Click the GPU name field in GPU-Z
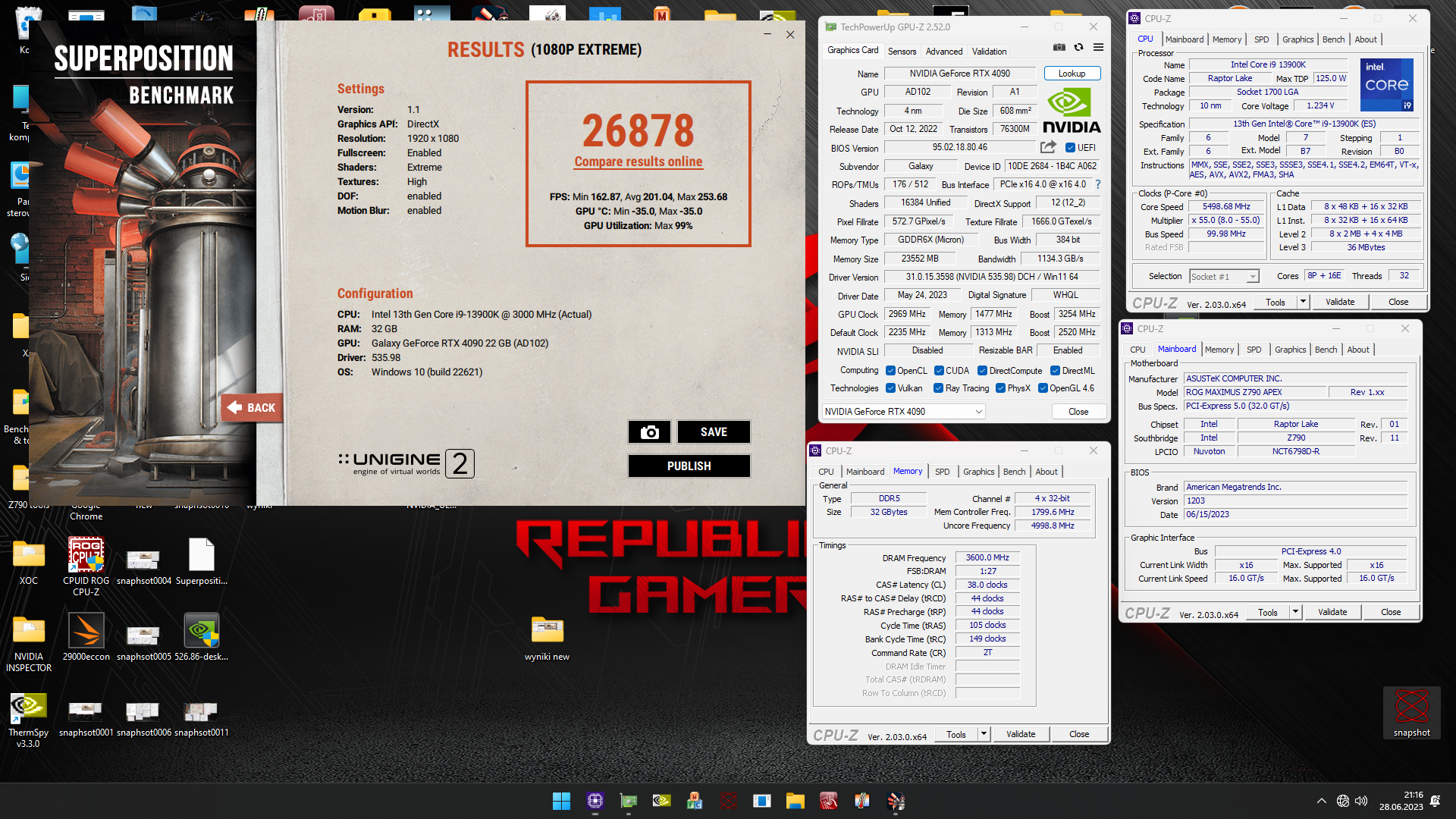Image resolution: width=1456 pixels, height=819 pixels. (959, 74)
